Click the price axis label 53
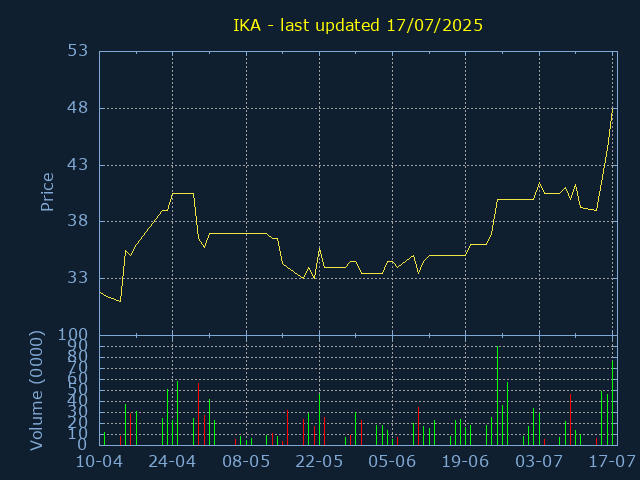This screenshot has width=640, height=480. click(x=78, y=51)
